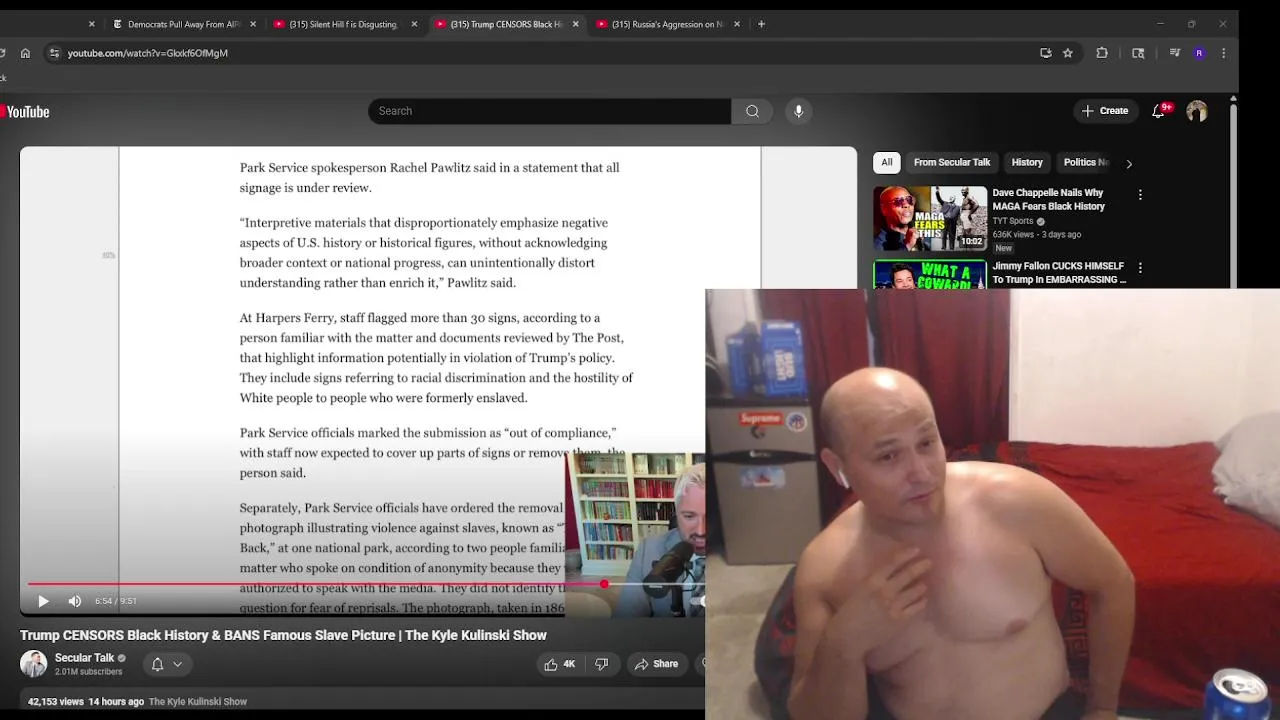The height and width of the screenshot is (720, 1280).
Task: Close the Trump CENSORS Black History tab
Action: point(575,24)
